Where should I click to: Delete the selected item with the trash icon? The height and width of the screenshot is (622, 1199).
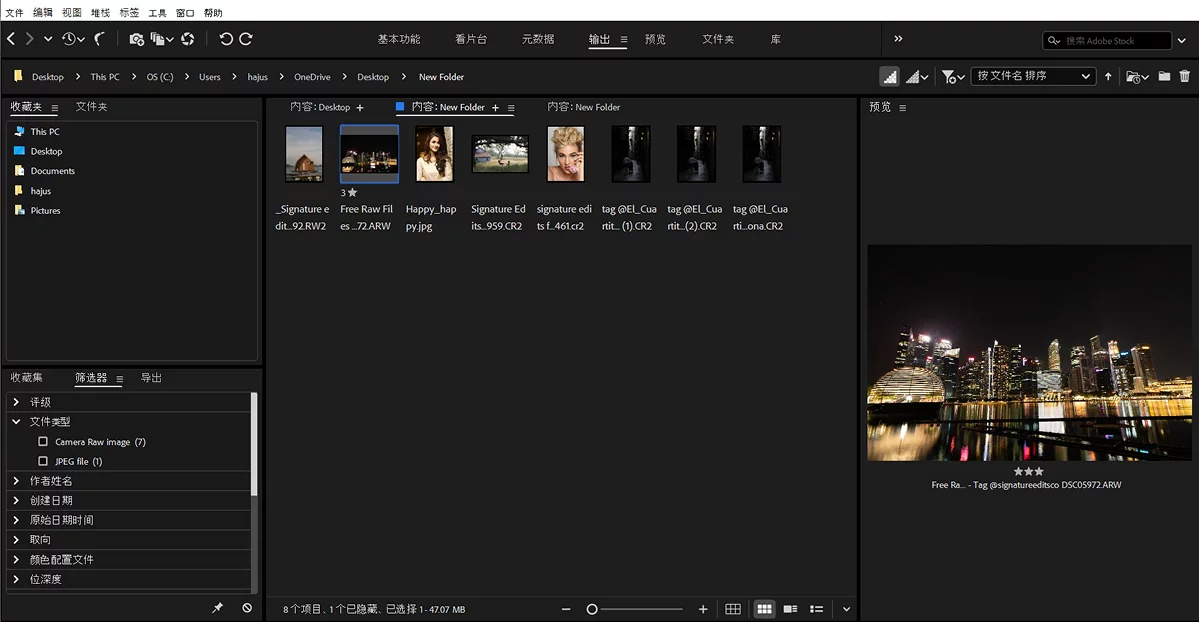click(1184, 76)
